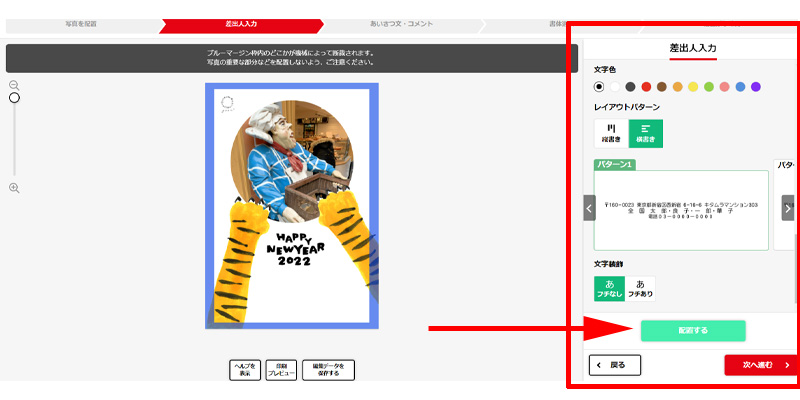Viewport: 800px width, 400px height.
Task: Open ヘルプを表示 help button
Action: point(245,370)
